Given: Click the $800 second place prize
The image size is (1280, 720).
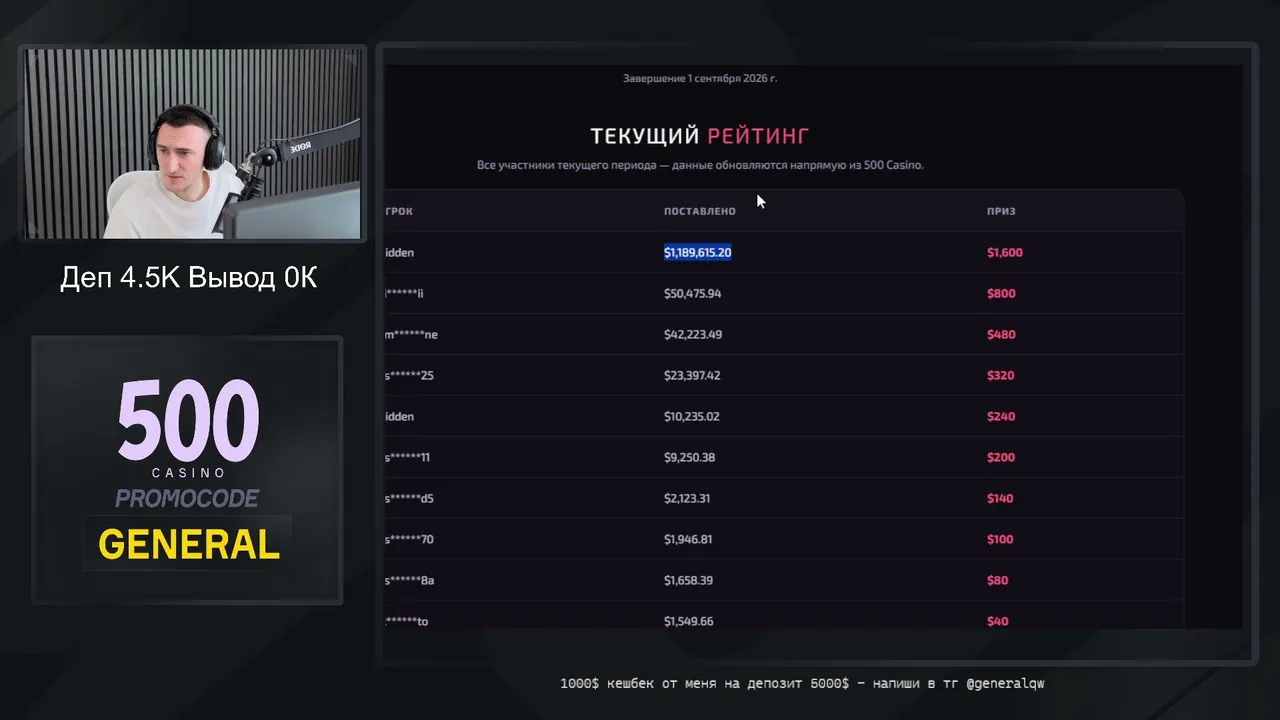Looking at the screenshot, I should pos(1001,293).
